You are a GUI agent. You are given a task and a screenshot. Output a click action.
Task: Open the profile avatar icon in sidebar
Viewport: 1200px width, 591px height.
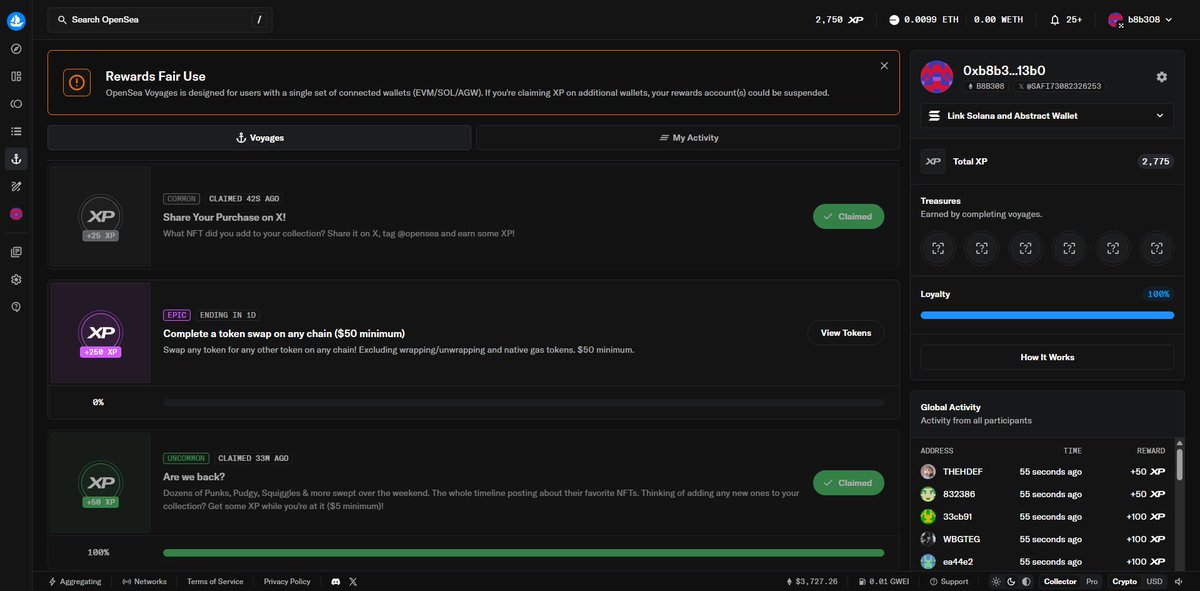click(16, 213)
